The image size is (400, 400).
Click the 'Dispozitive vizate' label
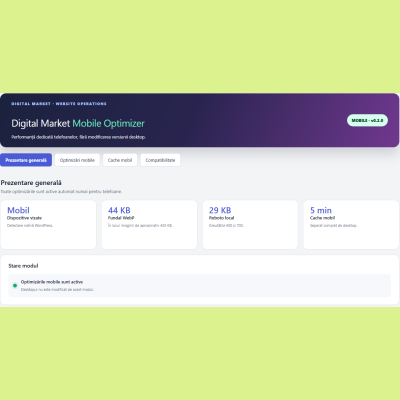(x=24, y=218)
